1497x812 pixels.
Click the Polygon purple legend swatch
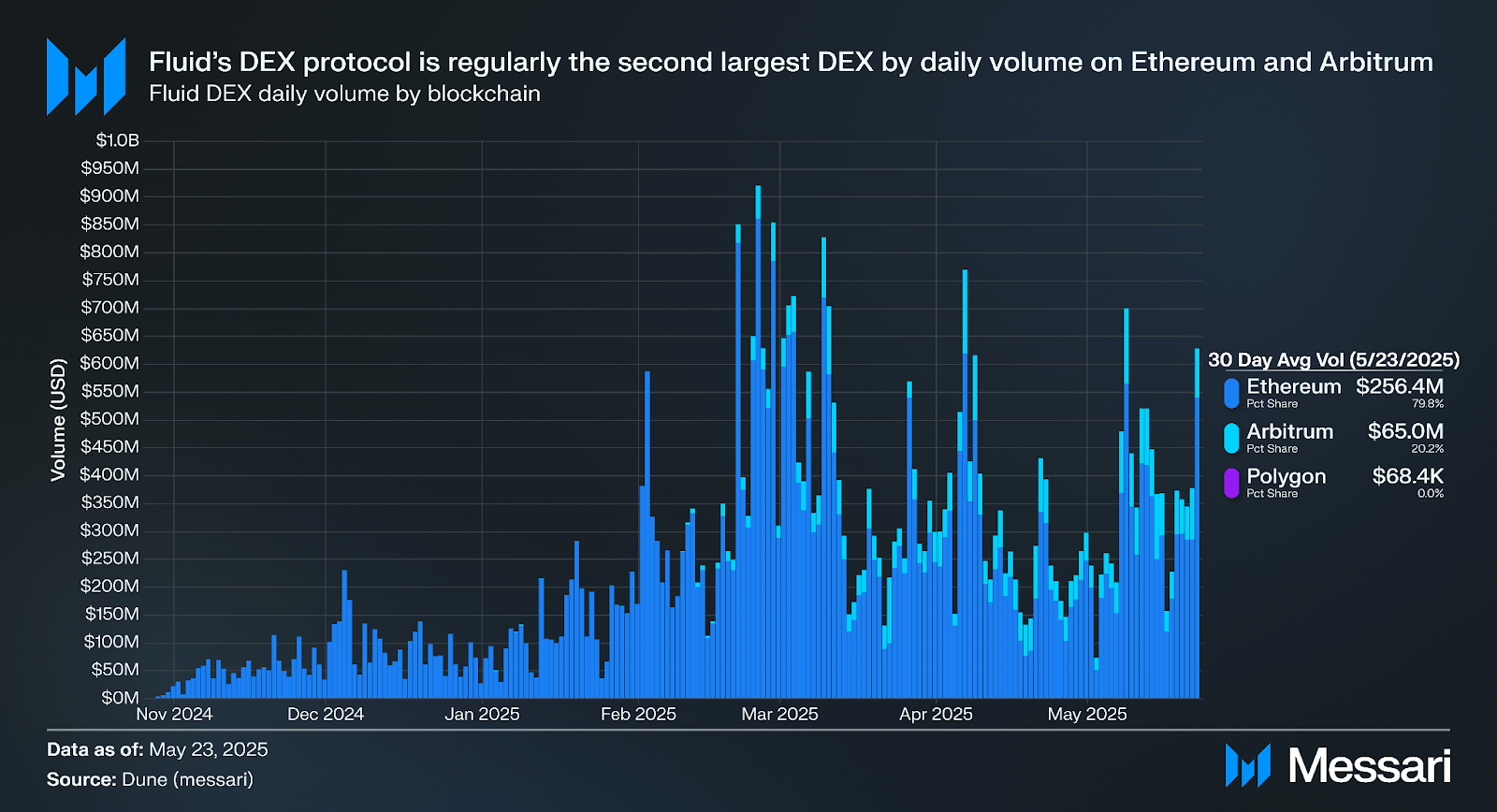[1231, 483]
